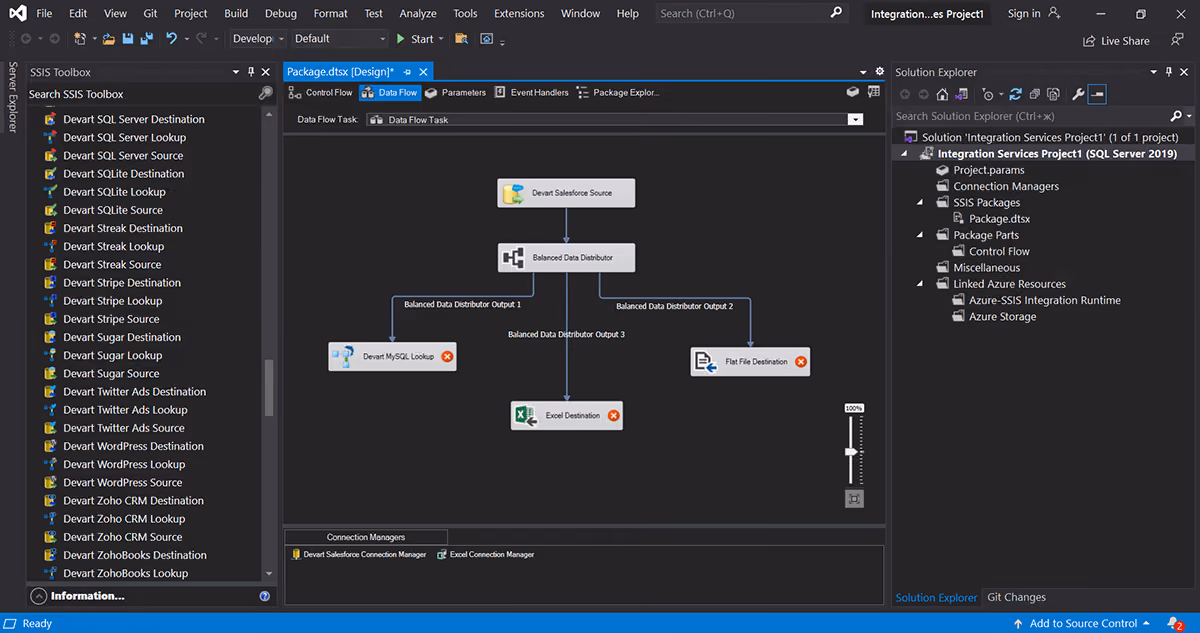Click Switch Views icon in Solution Explorer
Viewport: 1200px width, 633px height.
point(960,94)
